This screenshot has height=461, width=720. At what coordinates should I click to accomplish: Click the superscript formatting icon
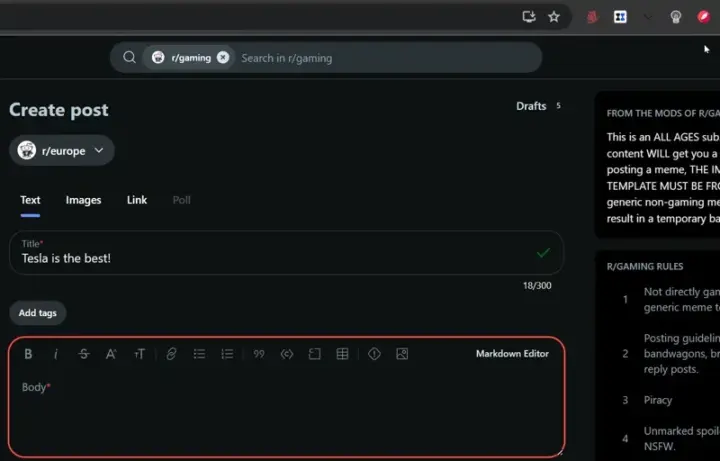click(x=111, y=354)
